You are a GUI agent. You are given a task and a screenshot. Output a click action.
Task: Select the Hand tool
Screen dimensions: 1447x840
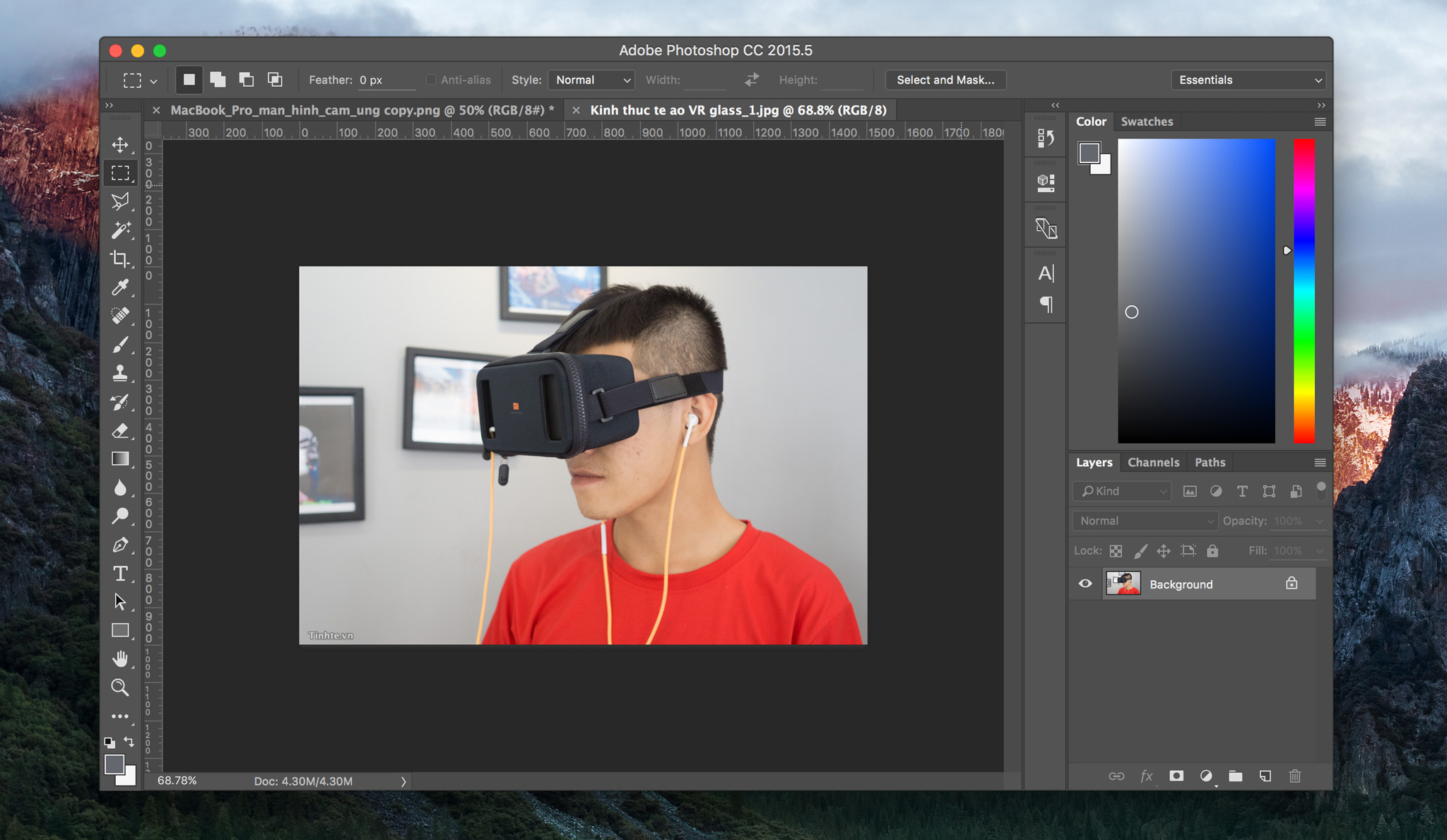(120, 658)
